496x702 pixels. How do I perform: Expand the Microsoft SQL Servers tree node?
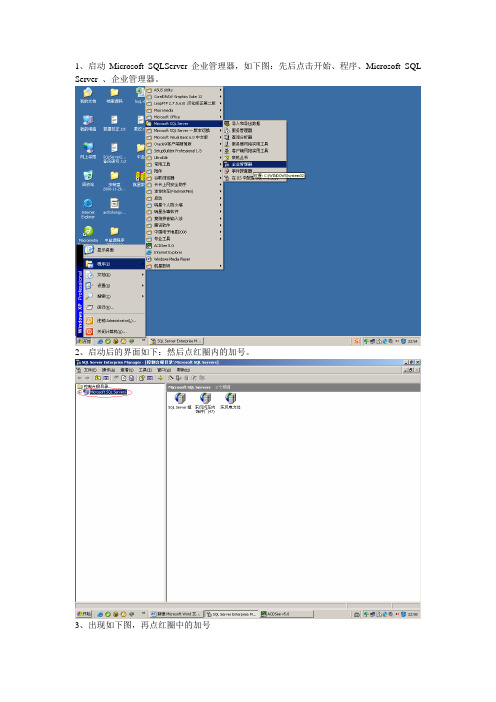pos(79,392)
